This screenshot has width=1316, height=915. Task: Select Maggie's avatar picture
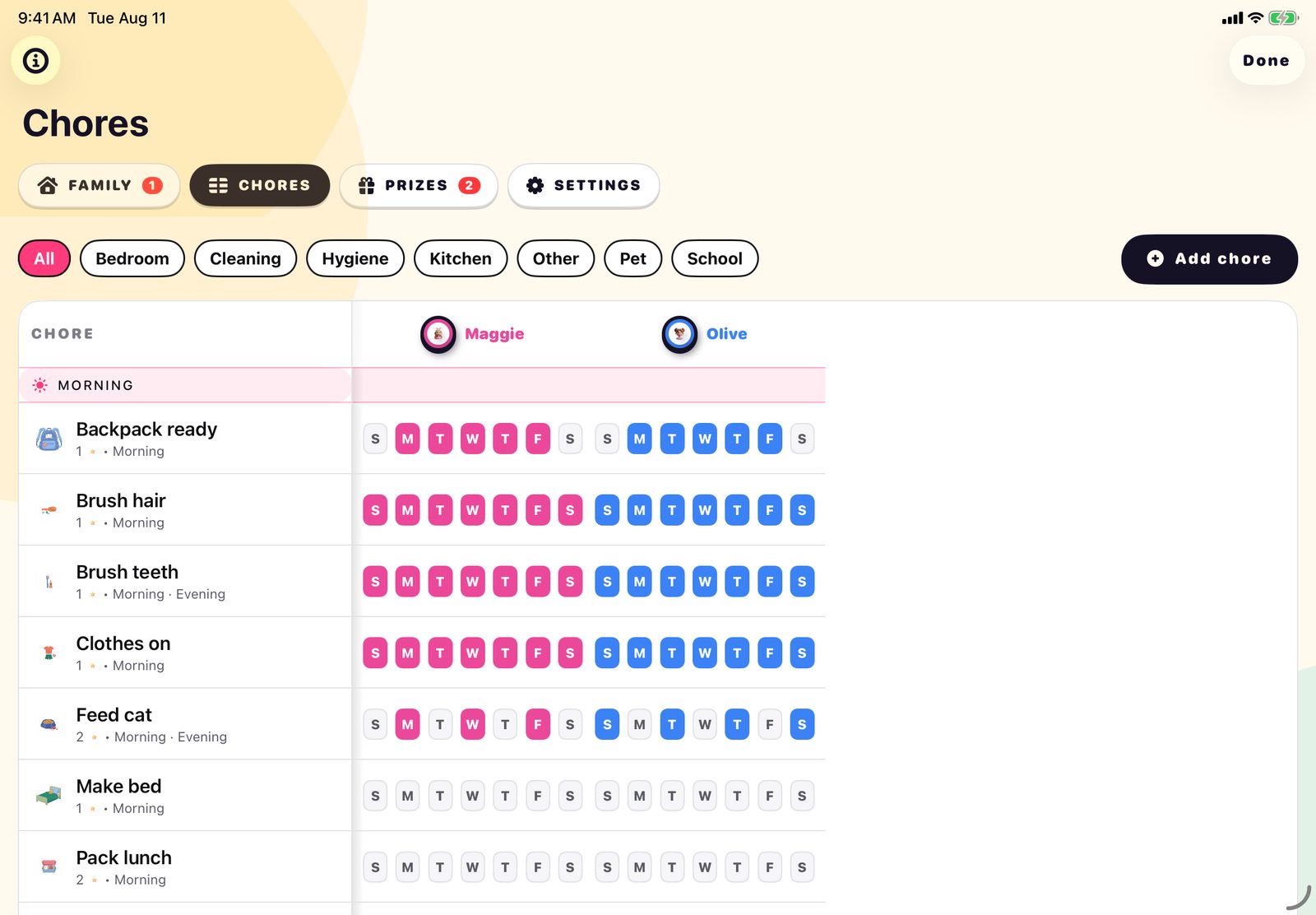[438, 334]
